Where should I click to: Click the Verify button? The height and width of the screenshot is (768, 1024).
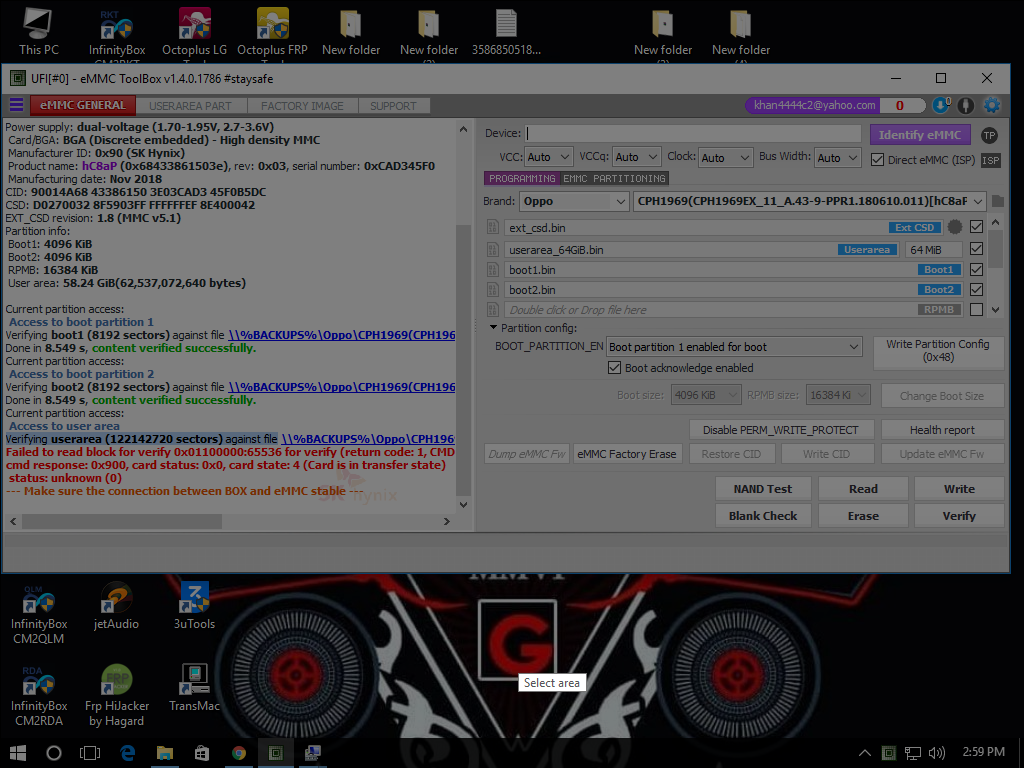tap(959, 515)
